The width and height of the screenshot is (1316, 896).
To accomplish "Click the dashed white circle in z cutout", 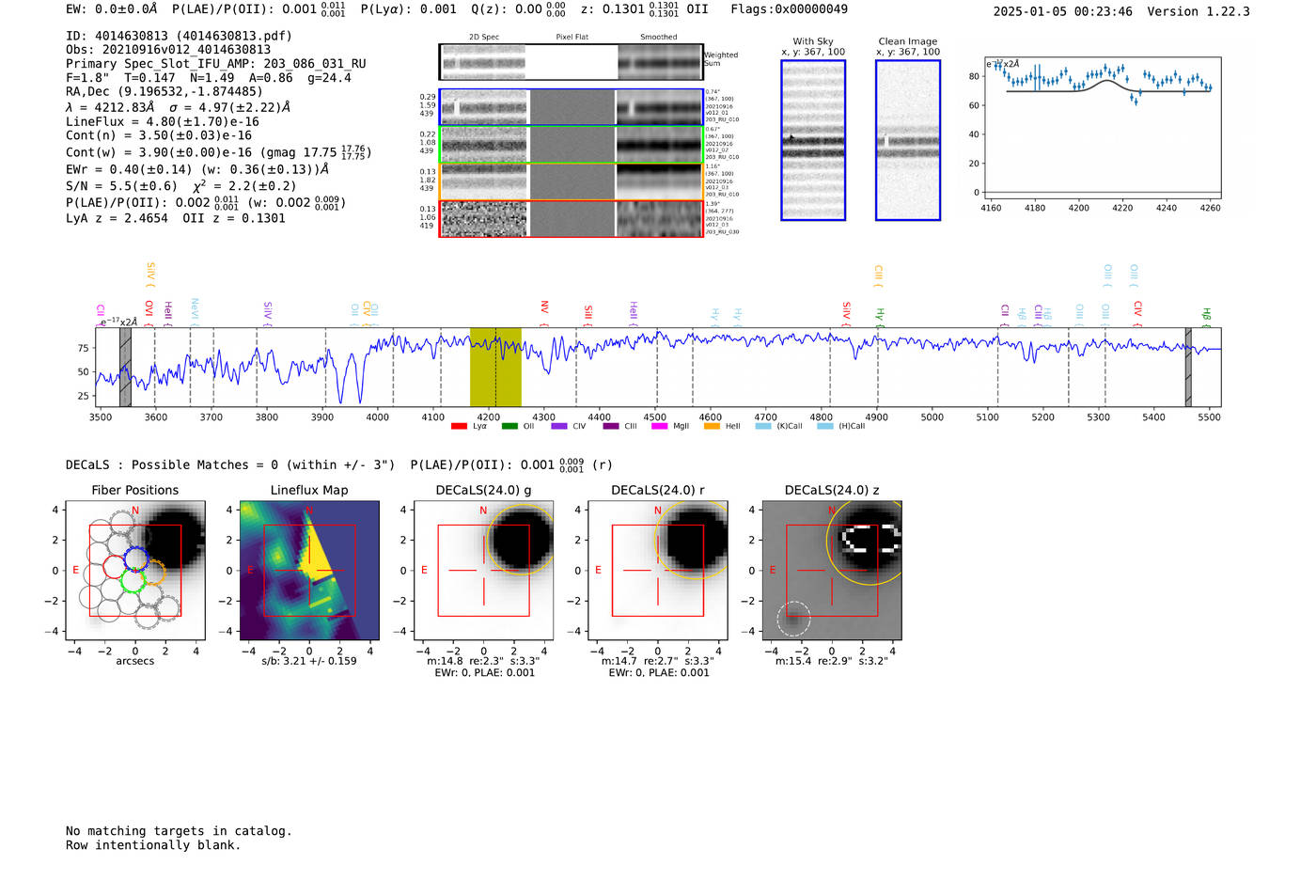I will tap(793, 619).
